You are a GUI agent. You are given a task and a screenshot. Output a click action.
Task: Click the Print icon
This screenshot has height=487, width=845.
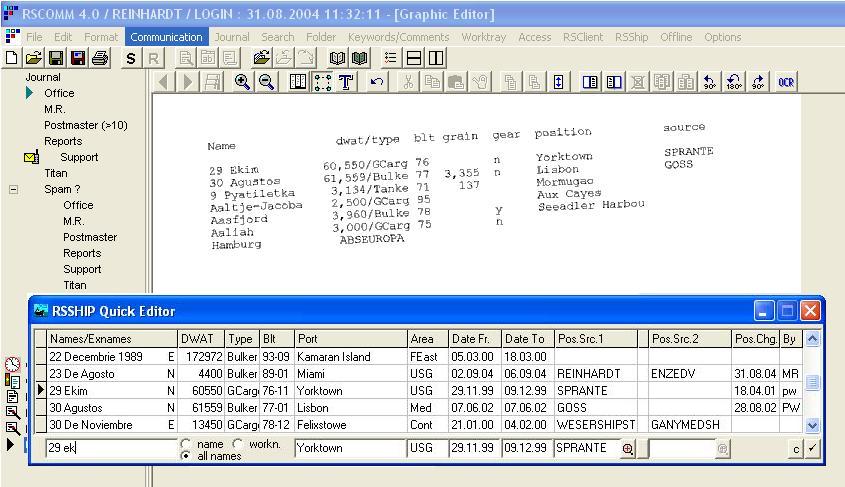tap(100, 58)
